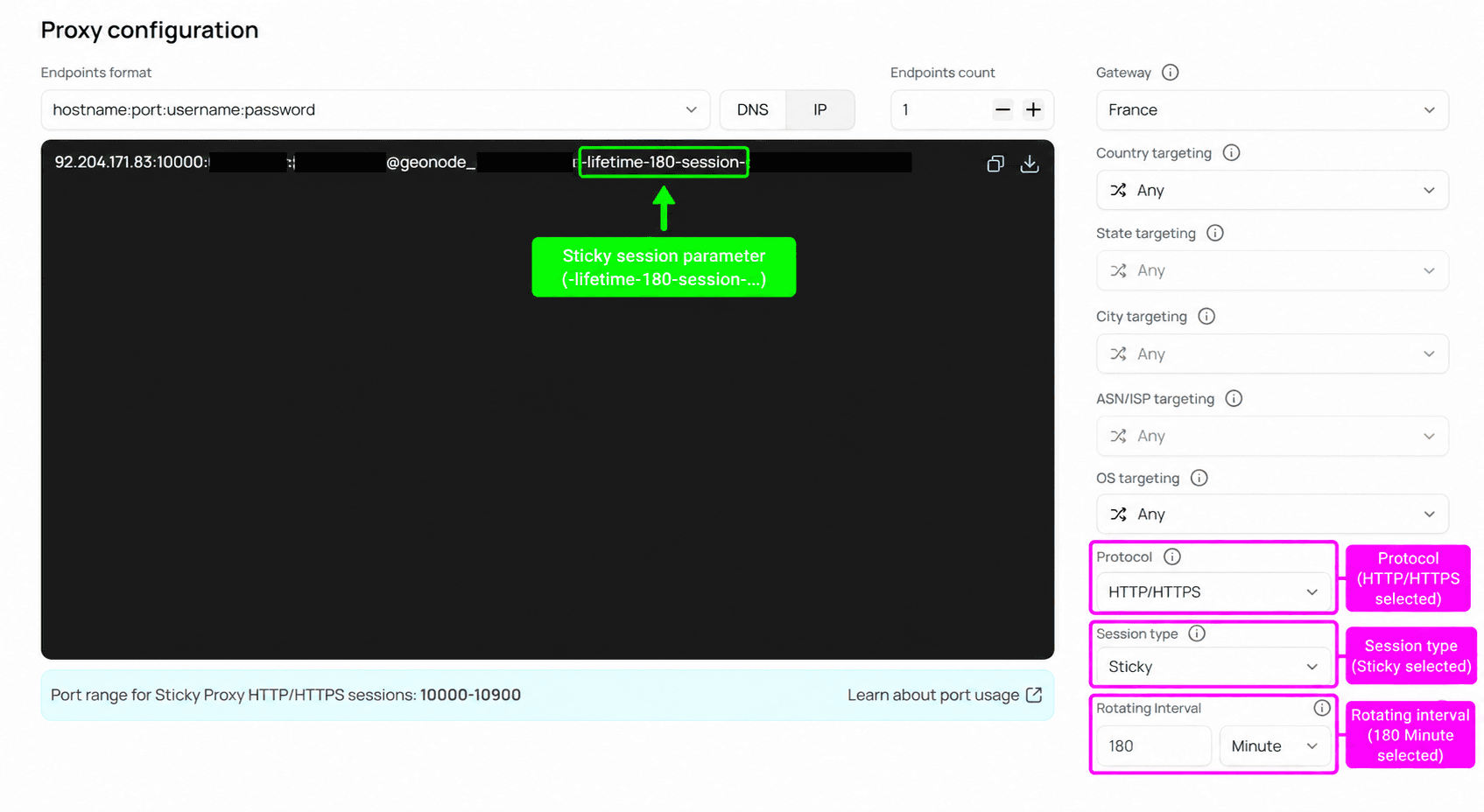Screen dimensions: 1484x812
Task: Open City targeting info icon
Action: coord(1206,316)
